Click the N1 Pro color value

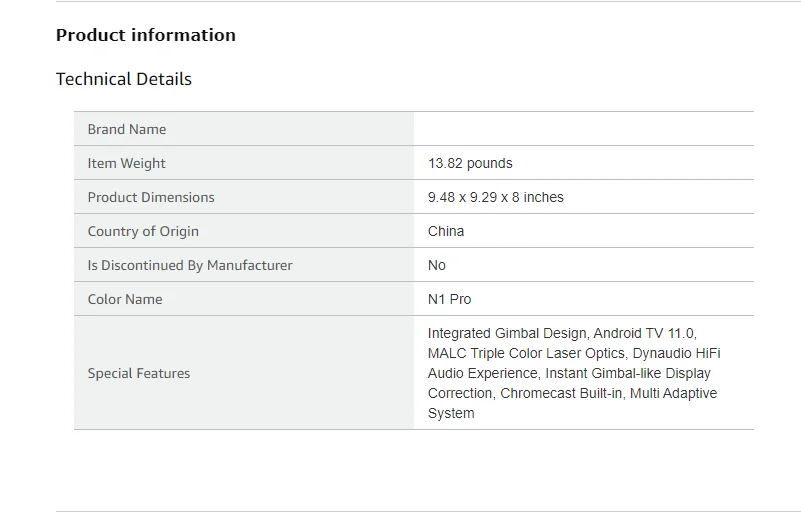coord(450,299)
